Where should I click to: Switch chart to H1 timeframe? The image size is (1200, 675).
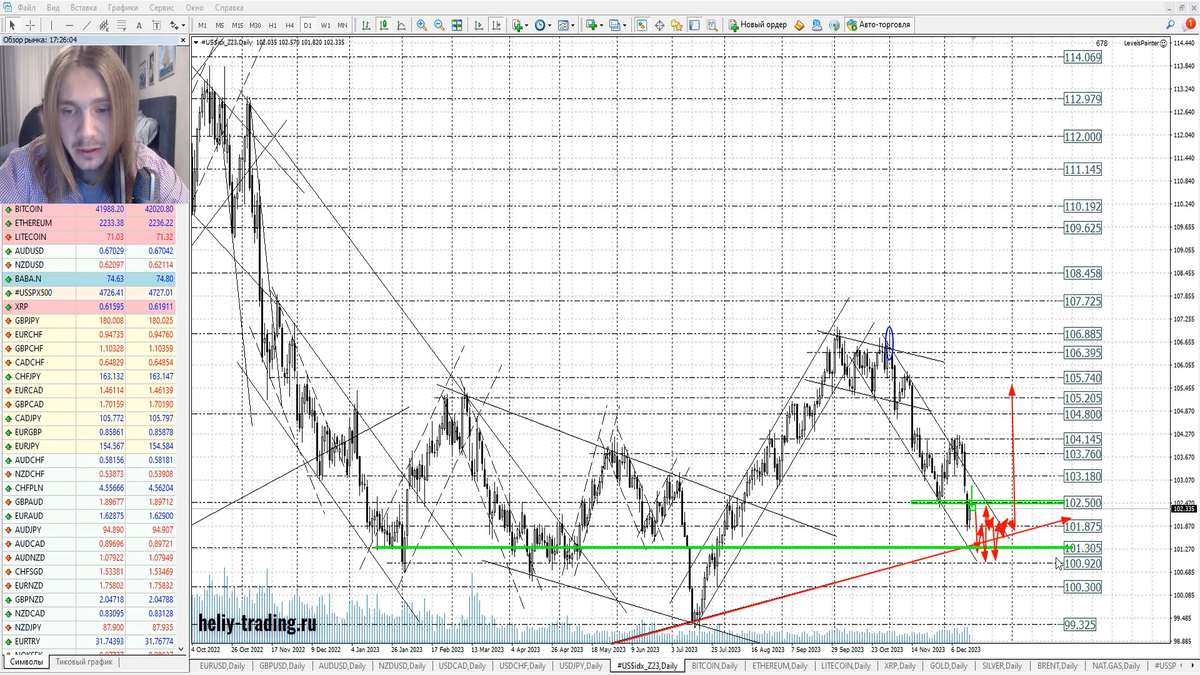tap(272, 24)
